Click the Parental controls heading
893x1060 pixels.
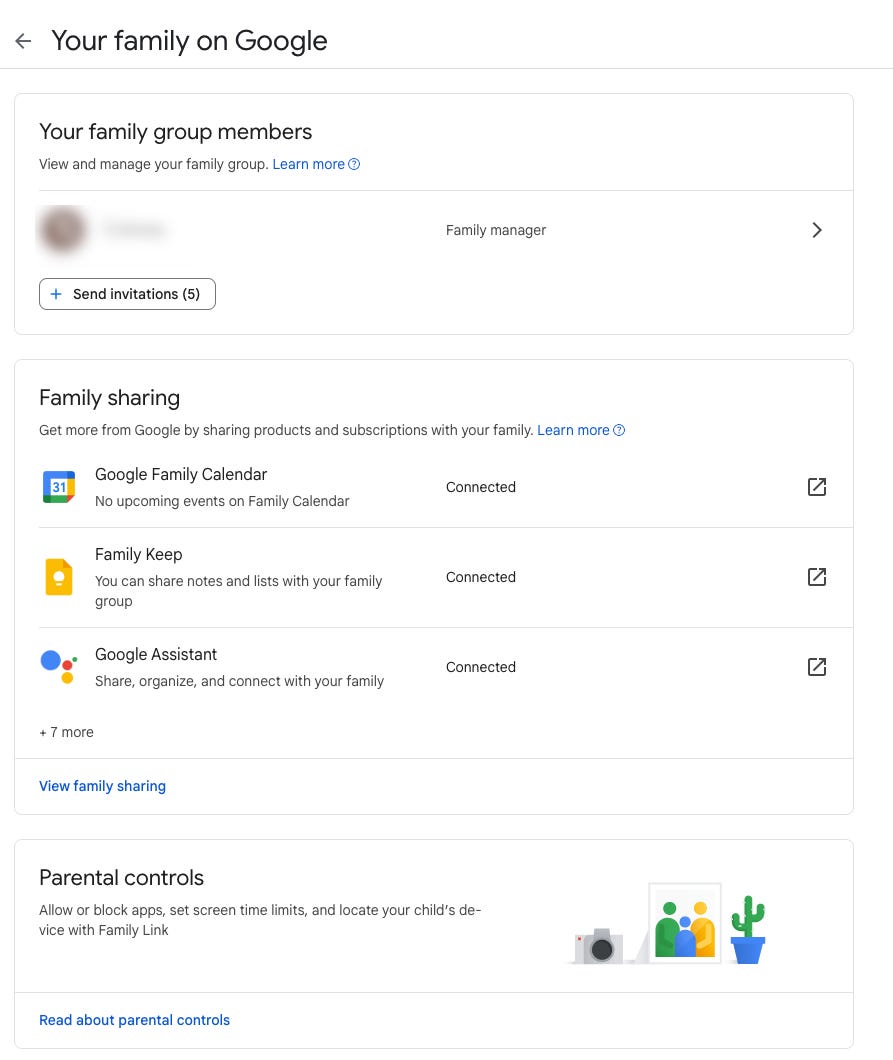click(121, 877)
